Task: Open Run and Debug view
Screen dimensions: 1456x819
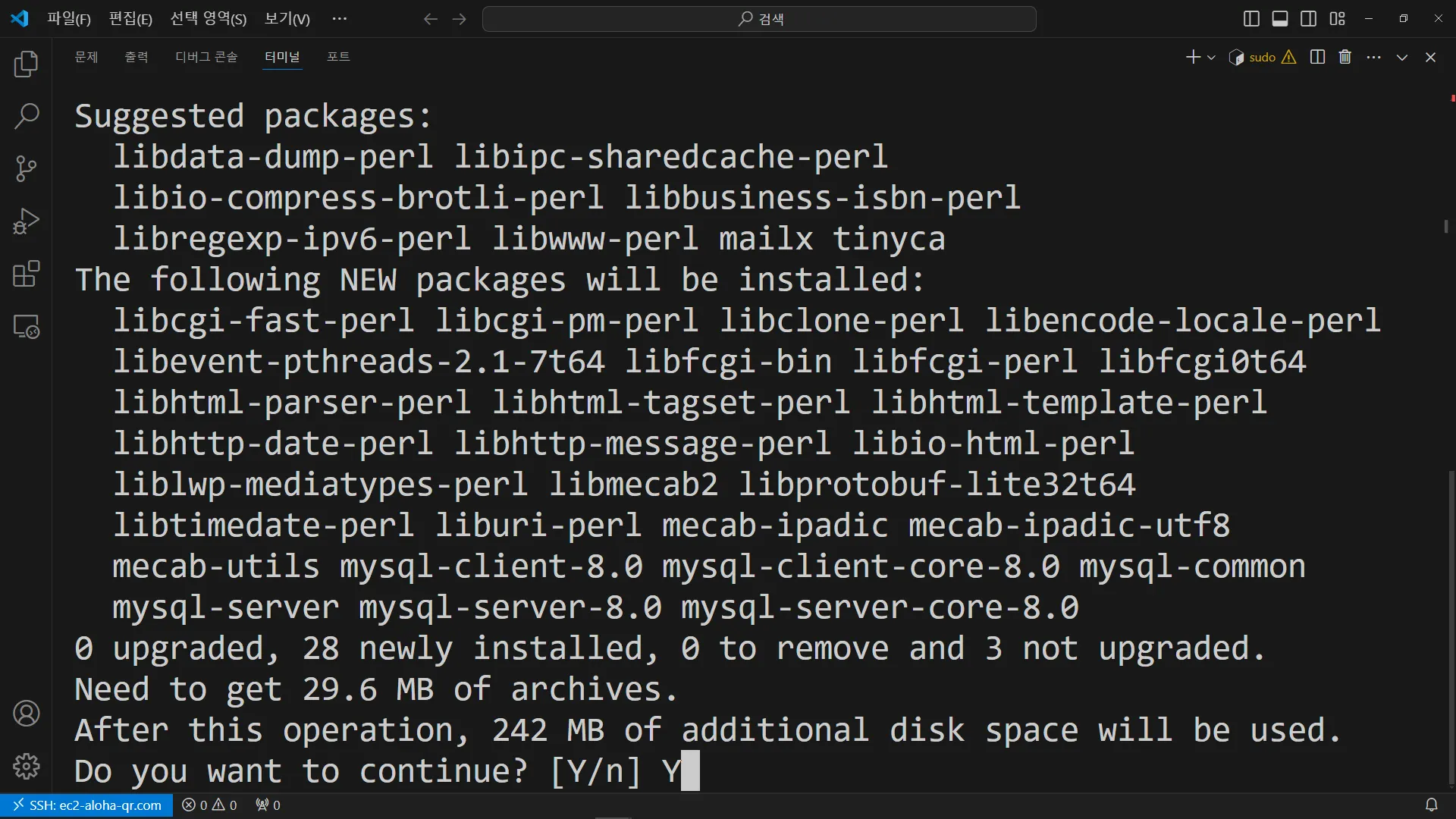Action: point(26,221)
